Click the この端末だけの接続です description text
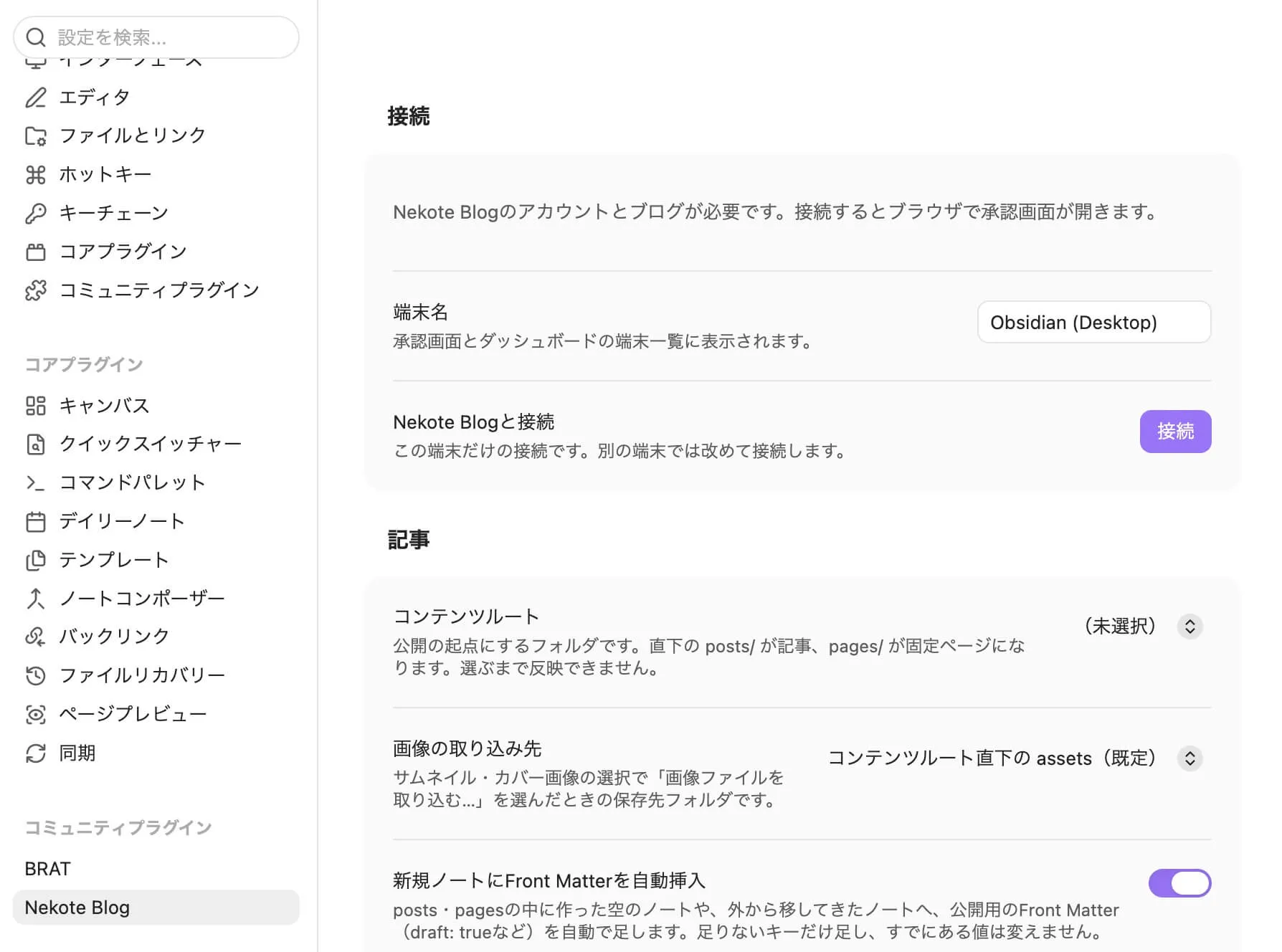The height and width of the screenshot is (952, 1282). click(619, 451)
